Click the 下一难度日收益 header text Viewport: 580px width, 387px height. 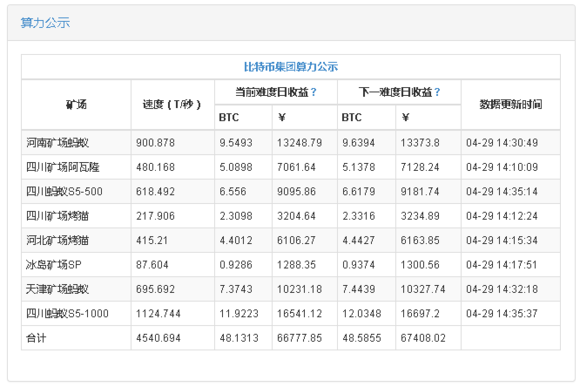[396, 92]
